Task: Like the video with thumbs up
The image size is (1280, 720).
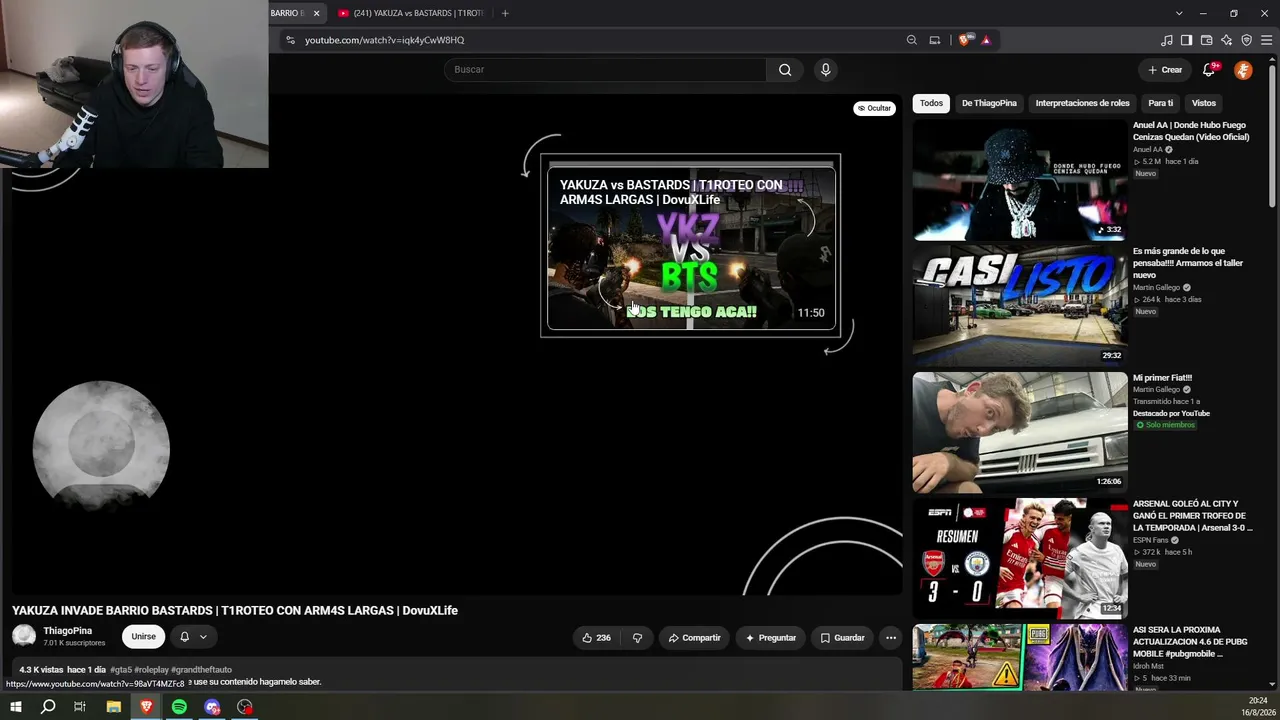Action: point(596,638)
